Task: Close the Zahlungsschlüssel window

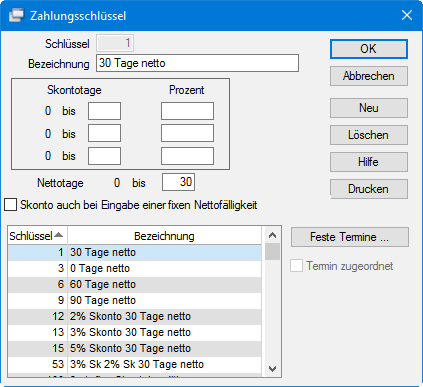Action: [x=407, y=15]
